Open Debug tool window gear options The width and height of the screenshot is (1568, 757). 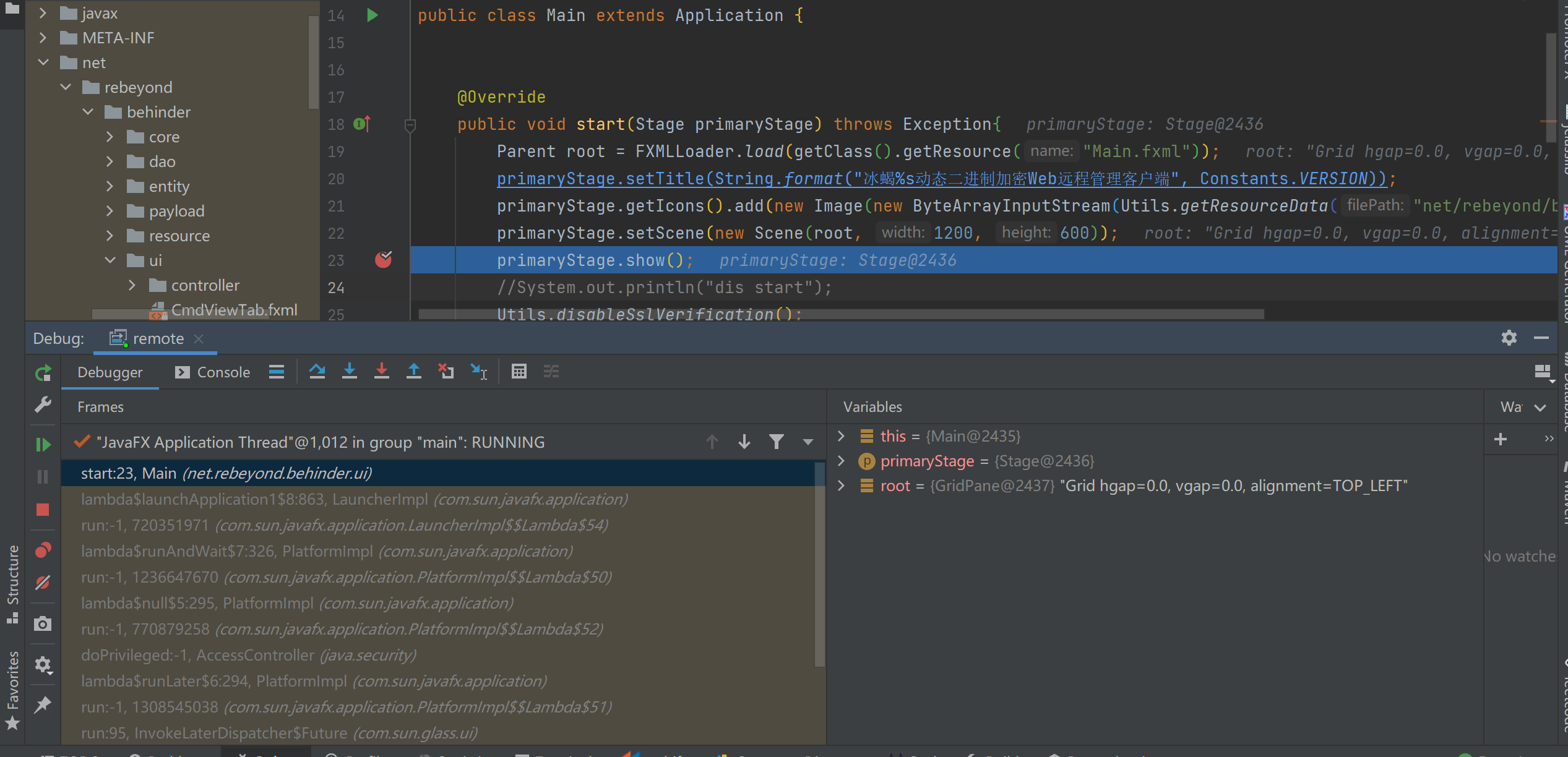pos(1509,338)
